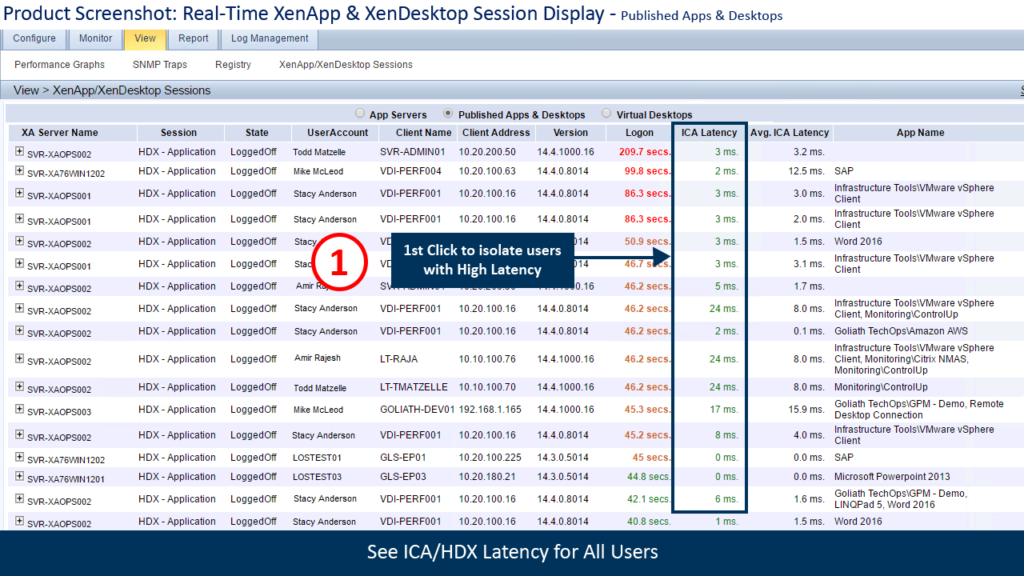Image resolution: width=1024 pixels, height=576 pixels.
Task: Open the Log Management tab
Action: pyautogui.click(x=268, y=39)
